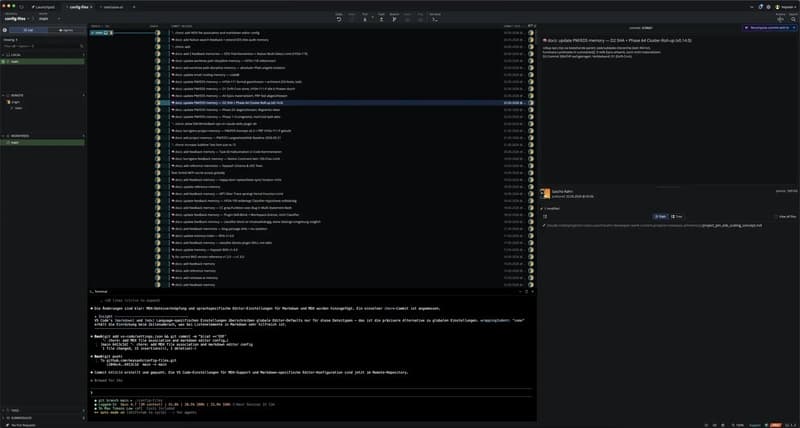Open the left panel settings gear icon
The width and height of the screenshot is (800, 428).
point(5,30)
